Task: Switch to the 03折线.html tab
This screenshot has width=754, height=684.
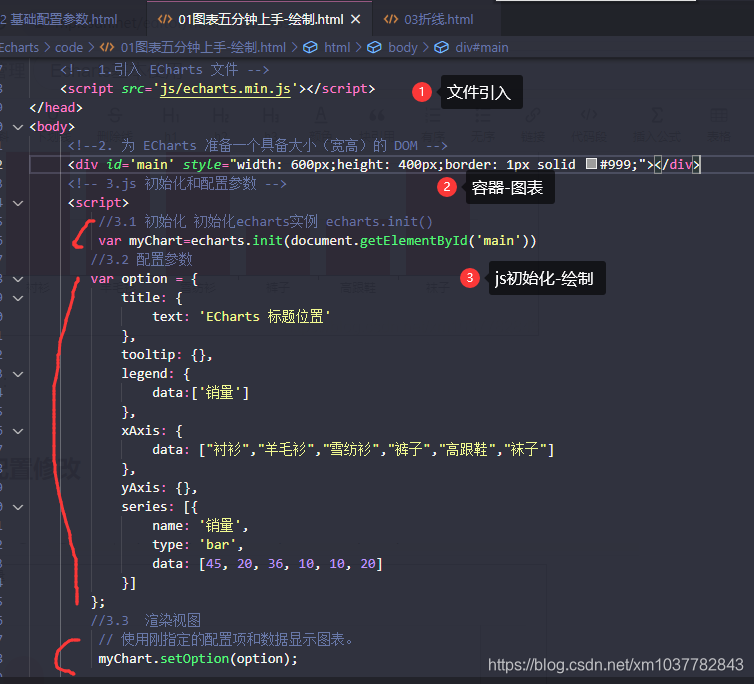Action: (438, 20)
